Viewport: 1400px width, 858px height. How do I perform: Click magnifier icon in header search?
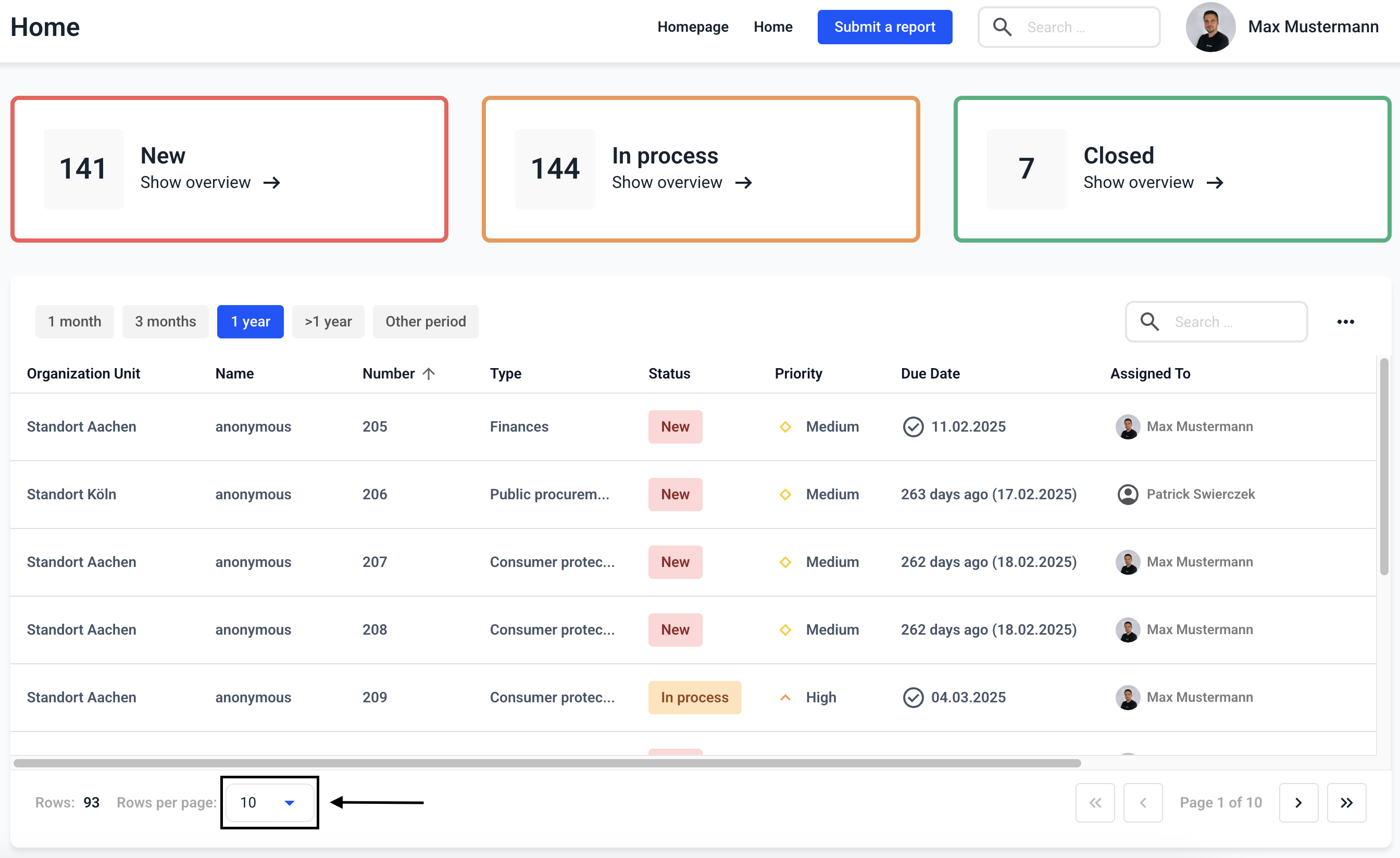1002,27
